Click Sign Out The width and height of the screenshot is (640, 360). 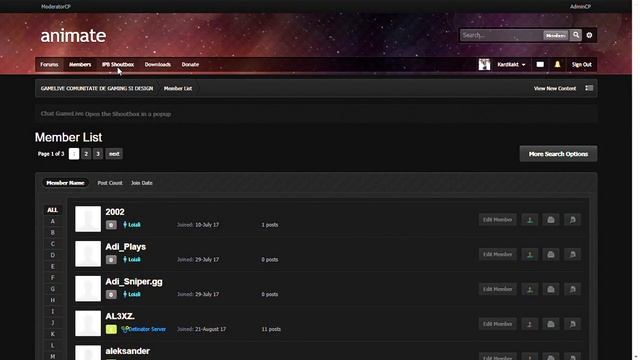[x=582, y=64]
